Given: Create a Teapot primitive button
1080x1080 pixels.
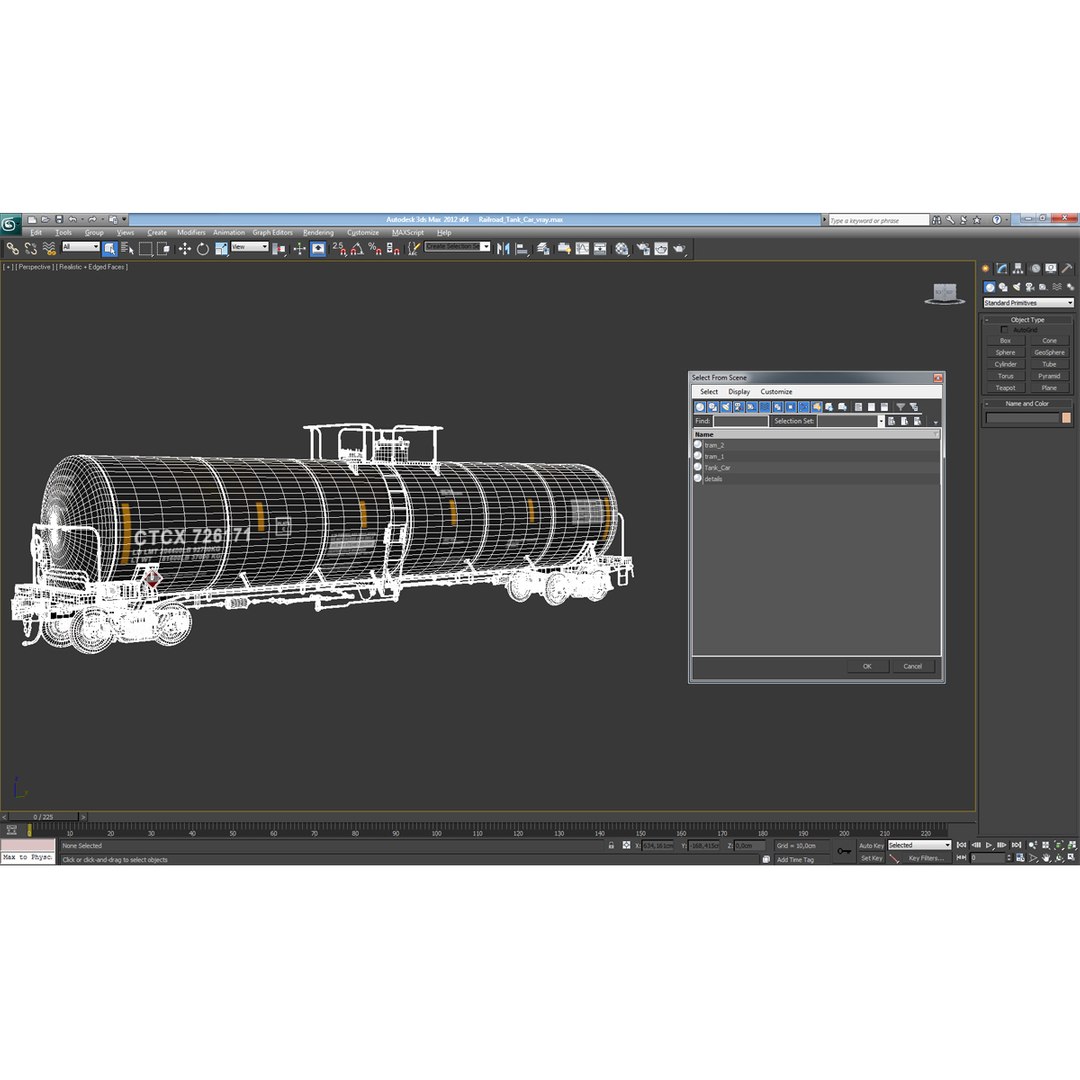Looking at the screenshot, I should 1006,388.
